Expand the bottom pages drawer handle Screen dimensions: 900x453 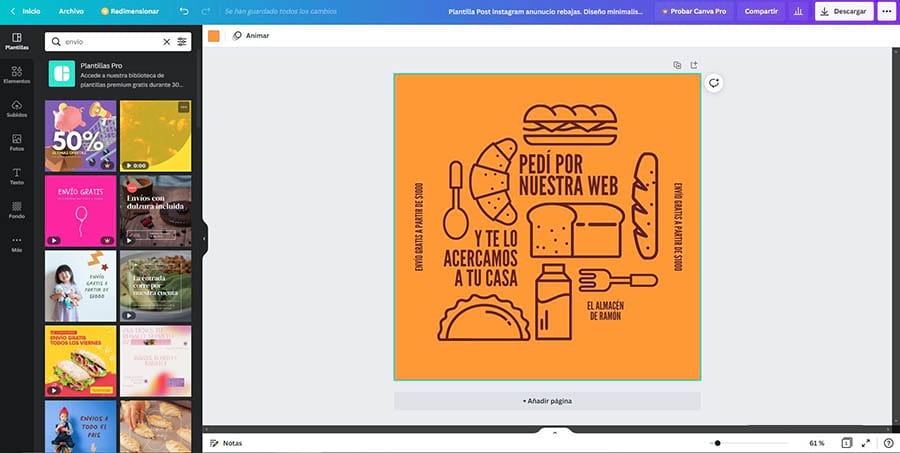click(554, 431)
